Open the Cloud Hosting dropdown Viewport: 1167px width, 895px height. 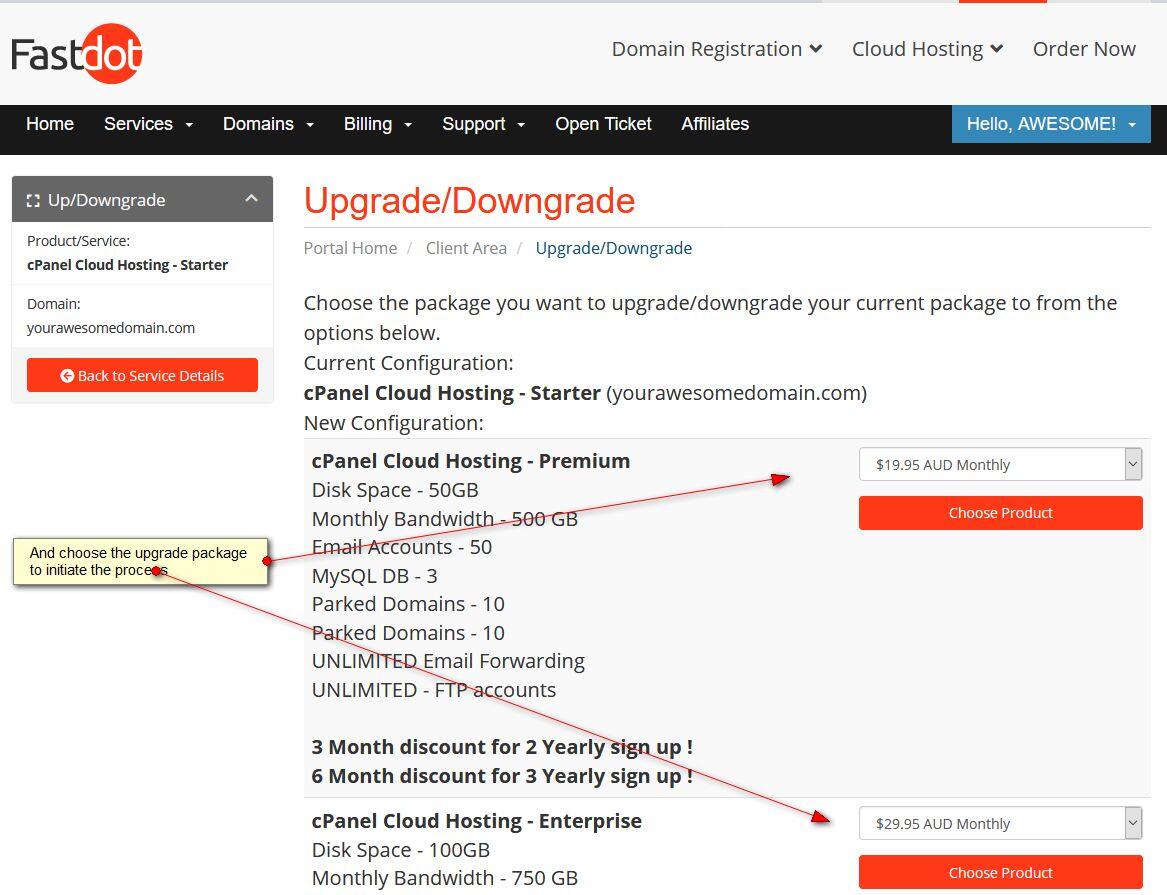pyautogui.click(x=927, y=49)
